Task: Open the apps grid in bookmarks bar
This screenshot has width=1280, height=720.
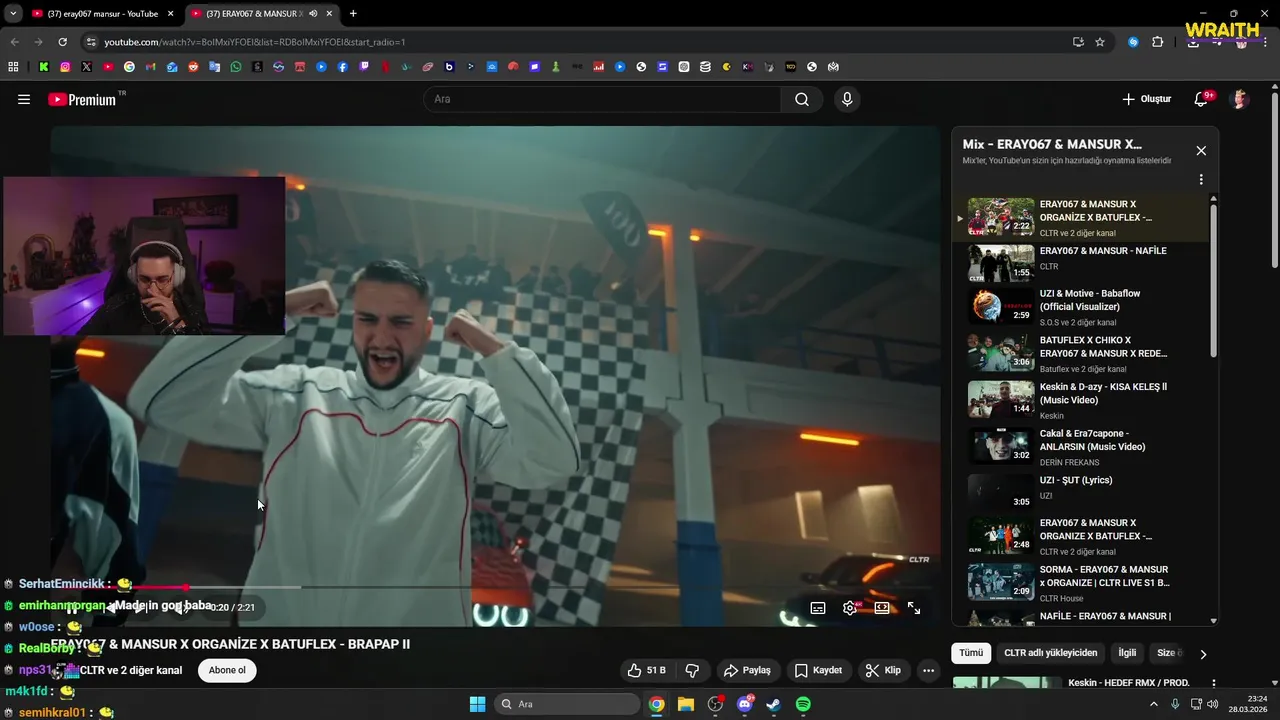Action: click(13, 67)
